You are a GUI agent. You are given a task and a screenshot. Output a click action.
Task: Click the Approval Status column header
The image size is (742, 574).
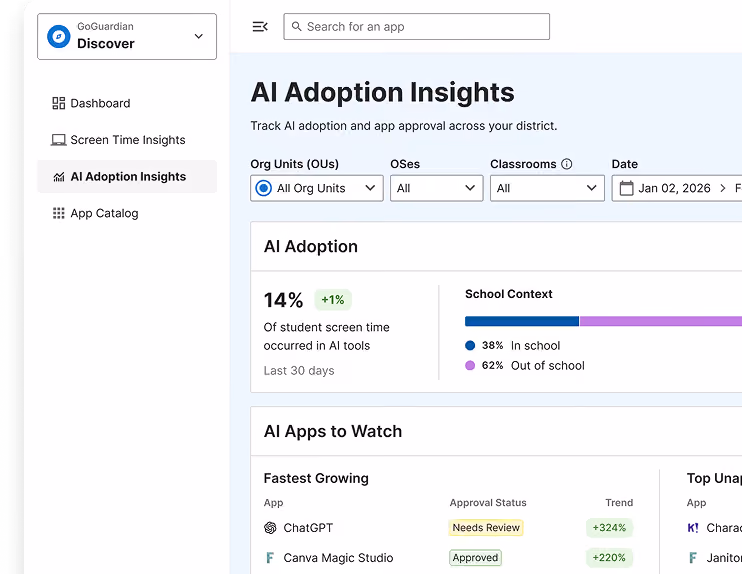488,503
